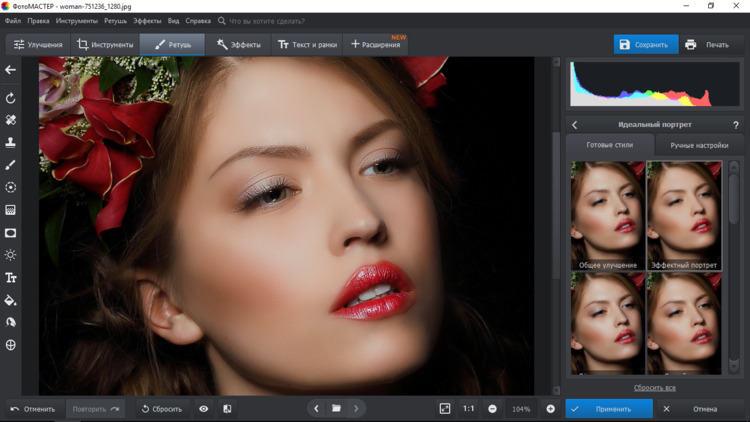
Task: Open the folder browse icon
Action: (336, 409)
